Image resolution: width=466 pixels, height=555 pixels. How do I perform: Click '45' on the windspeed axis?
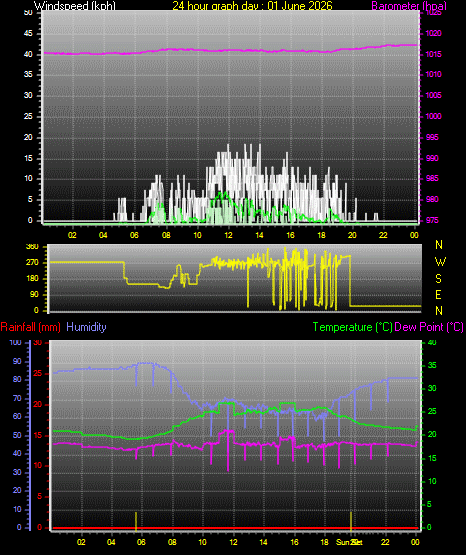28,34
